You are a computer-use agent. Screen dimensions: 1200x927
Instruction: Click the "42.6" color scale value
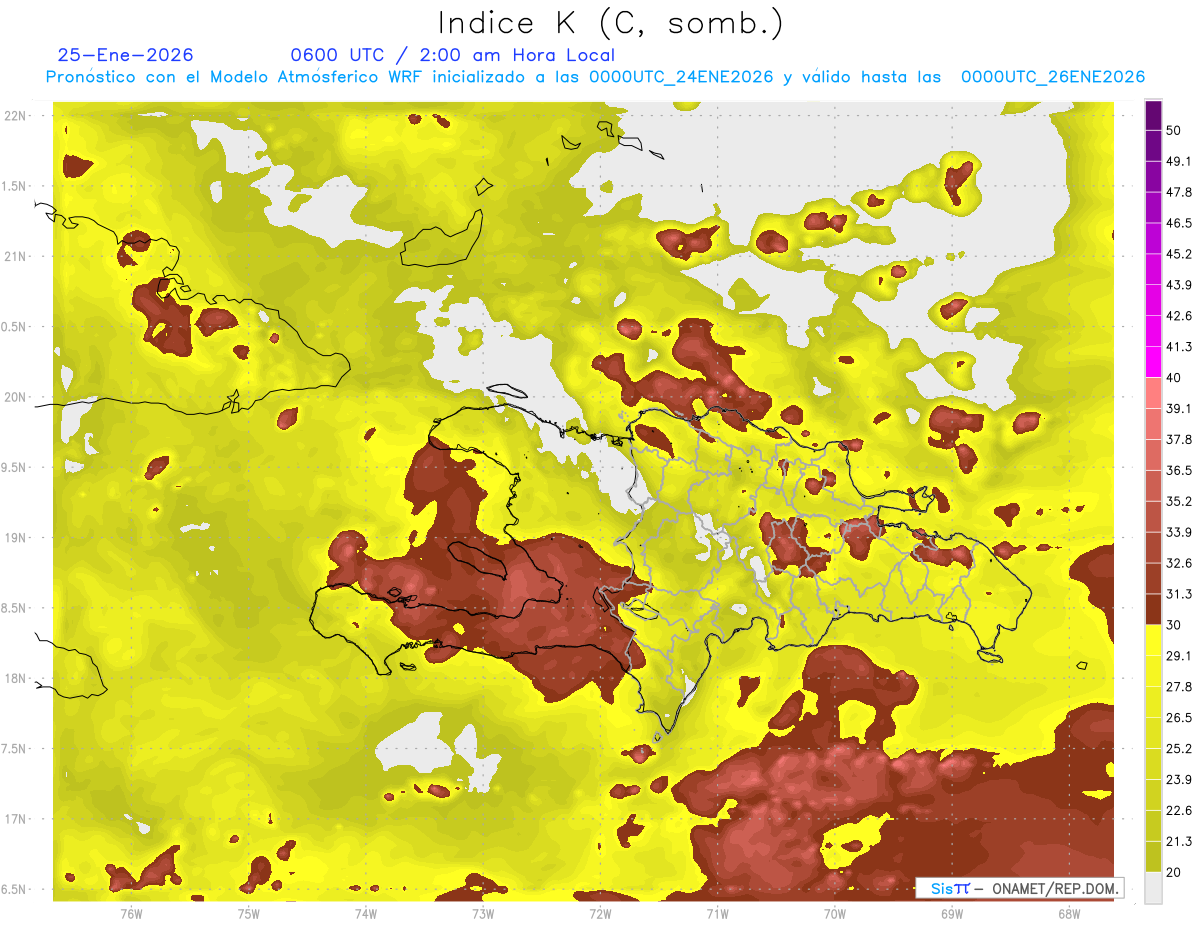[x=1179, y=316]
